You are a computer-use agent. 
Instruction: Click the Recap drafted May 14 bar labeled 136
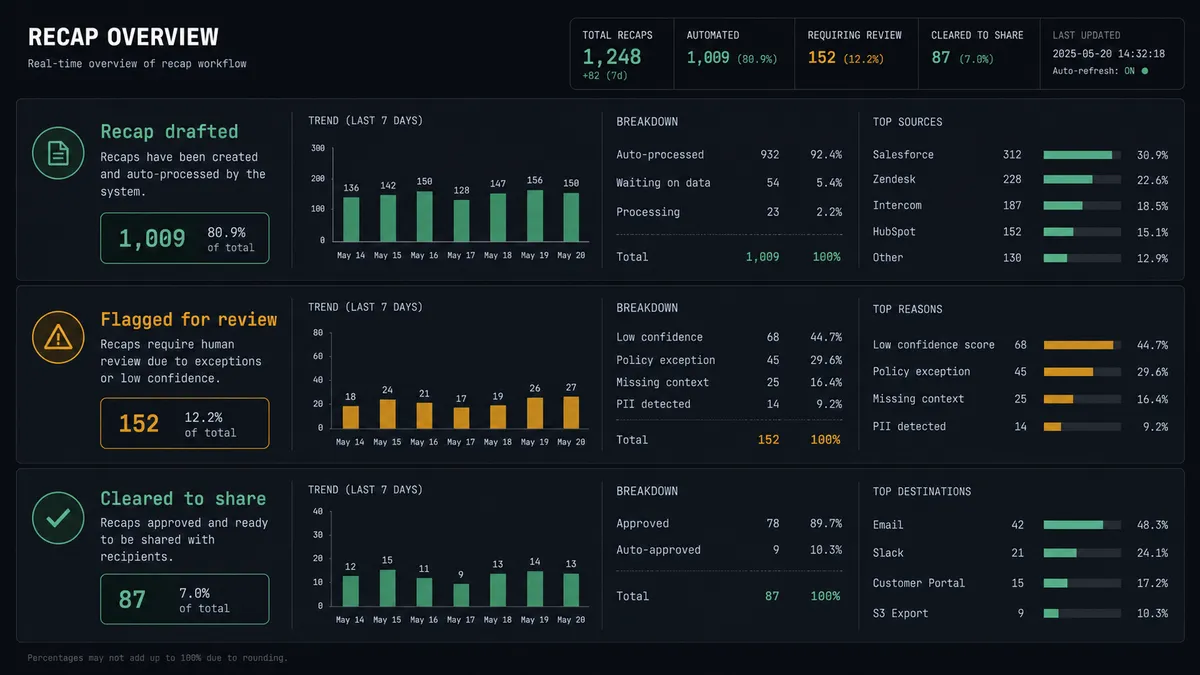351,219
